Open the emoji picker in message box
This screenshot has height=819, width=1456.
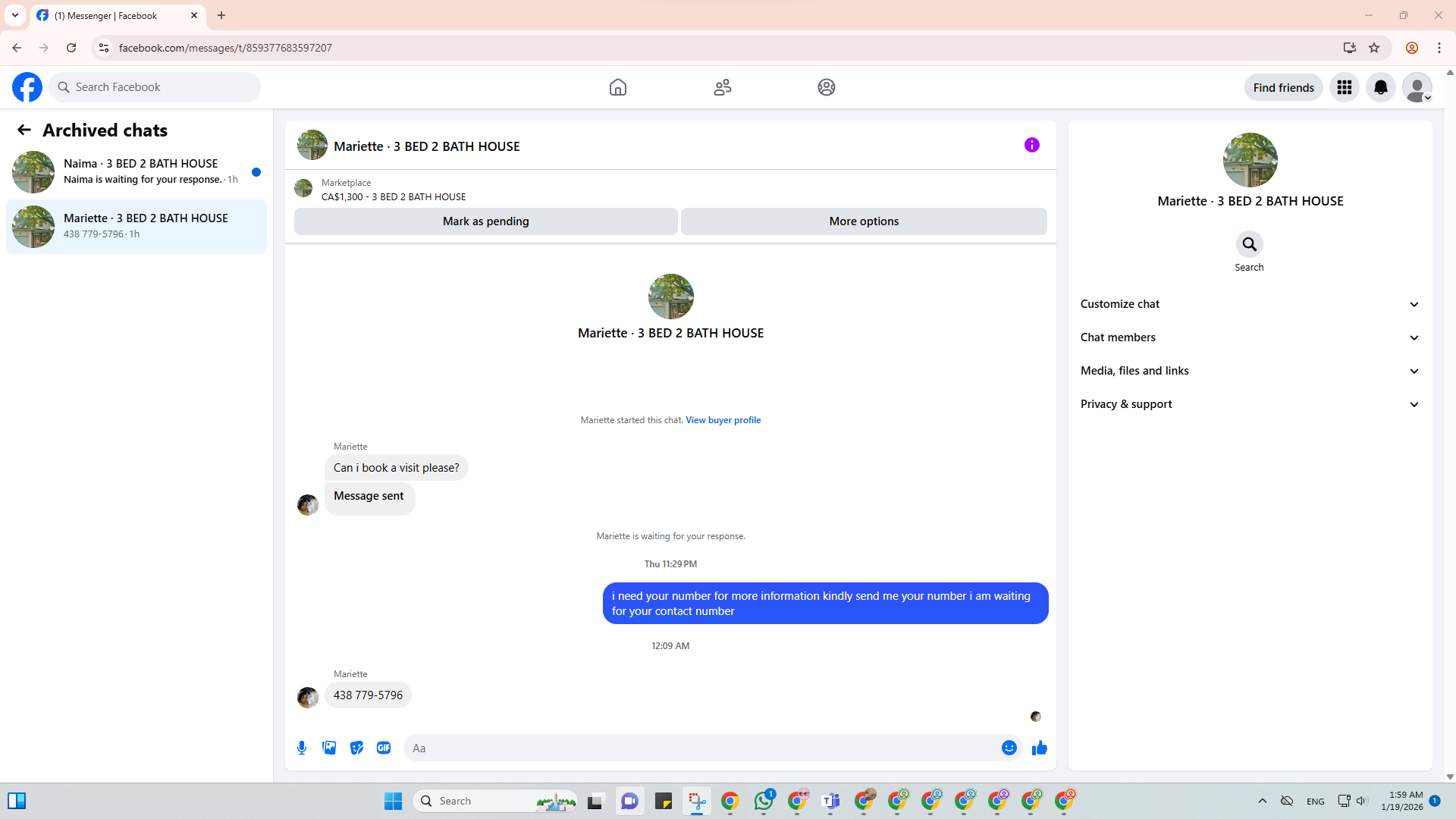[x=1009, y=748]
